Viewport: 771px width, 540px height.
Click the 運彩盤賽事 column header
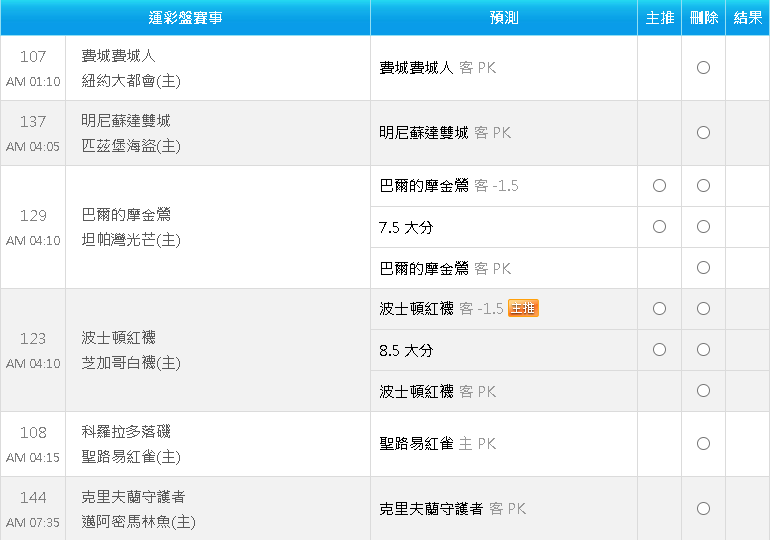coord(185,18)
